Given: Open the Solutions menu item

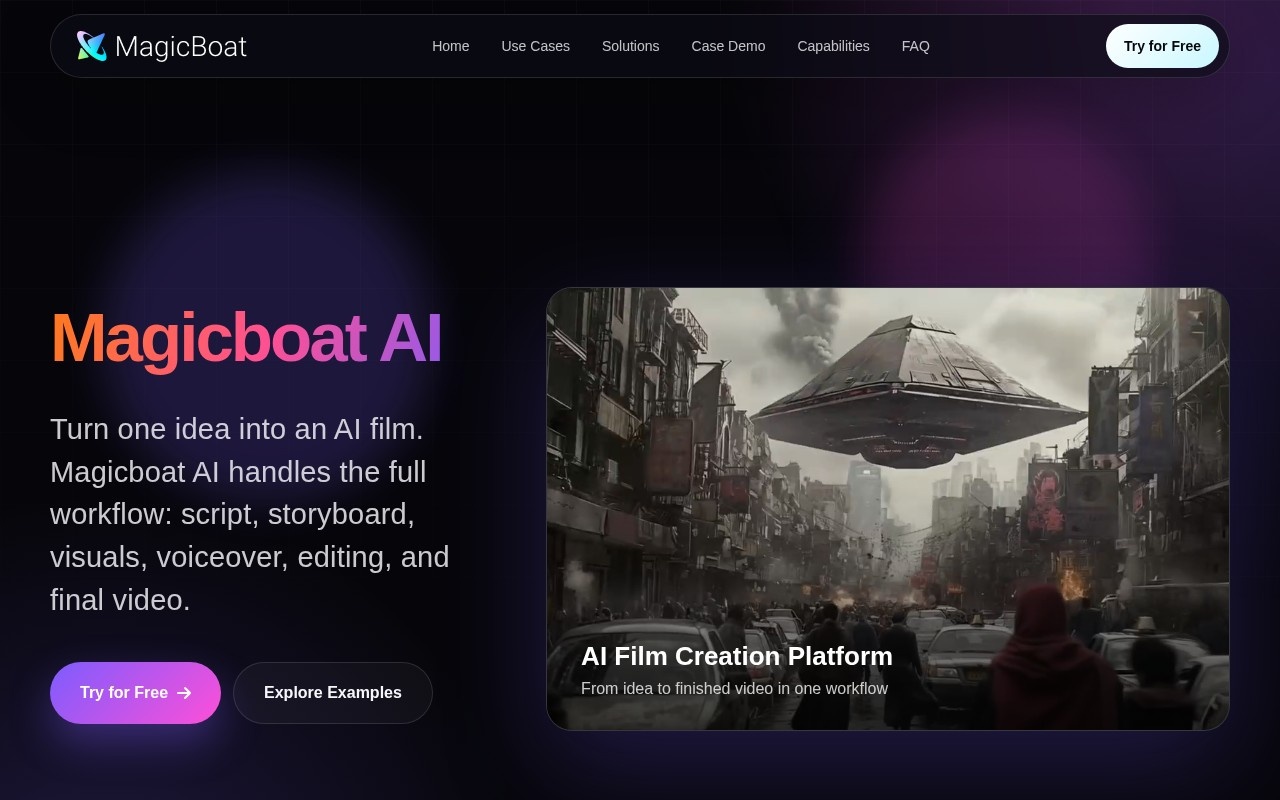Looking at the screenshot, I should pos(630,46).
